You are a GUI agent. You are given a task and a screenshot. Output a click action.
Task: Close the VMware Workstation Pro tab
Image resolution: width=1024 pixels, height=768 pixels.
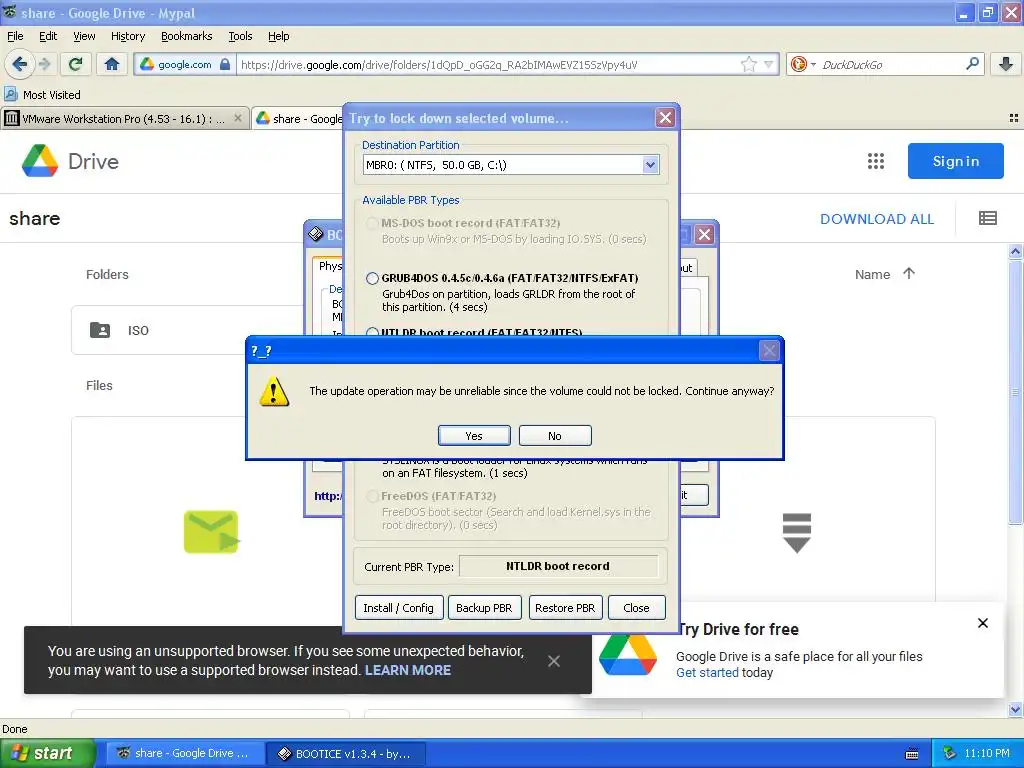[x=238, y=118]
